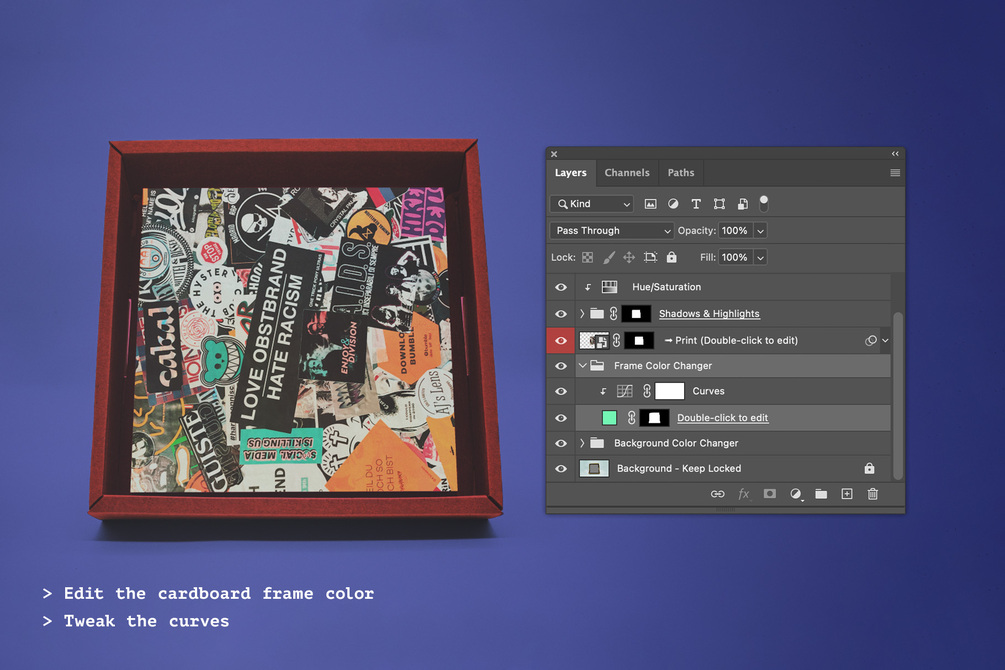Add a layer style fx icon

tap(743, 494)
